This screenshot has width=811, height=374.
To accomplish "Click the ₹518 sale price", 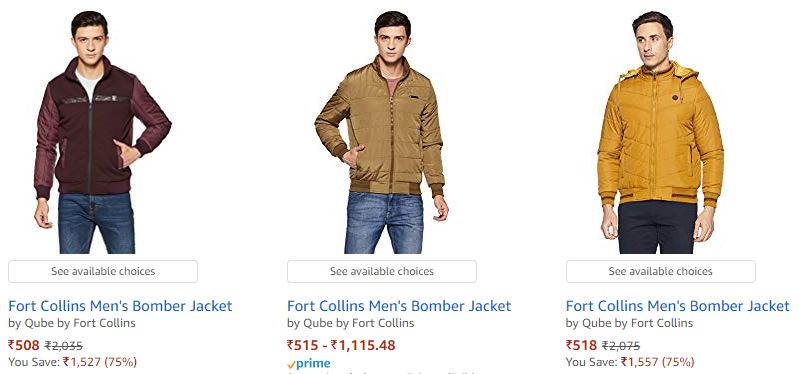I will [x=581, y=345].
